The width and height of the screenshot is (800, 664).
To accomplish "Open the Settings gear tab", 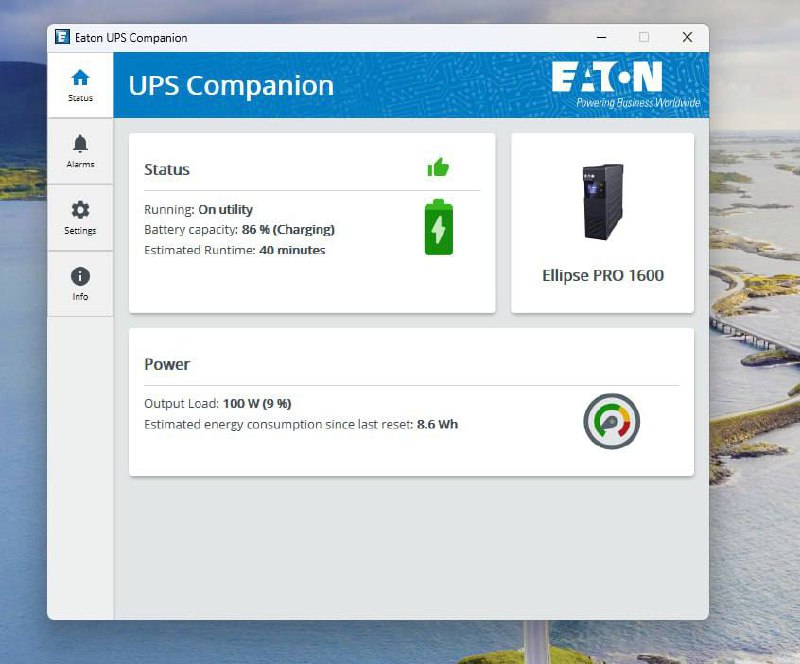I will coord(80,217).
